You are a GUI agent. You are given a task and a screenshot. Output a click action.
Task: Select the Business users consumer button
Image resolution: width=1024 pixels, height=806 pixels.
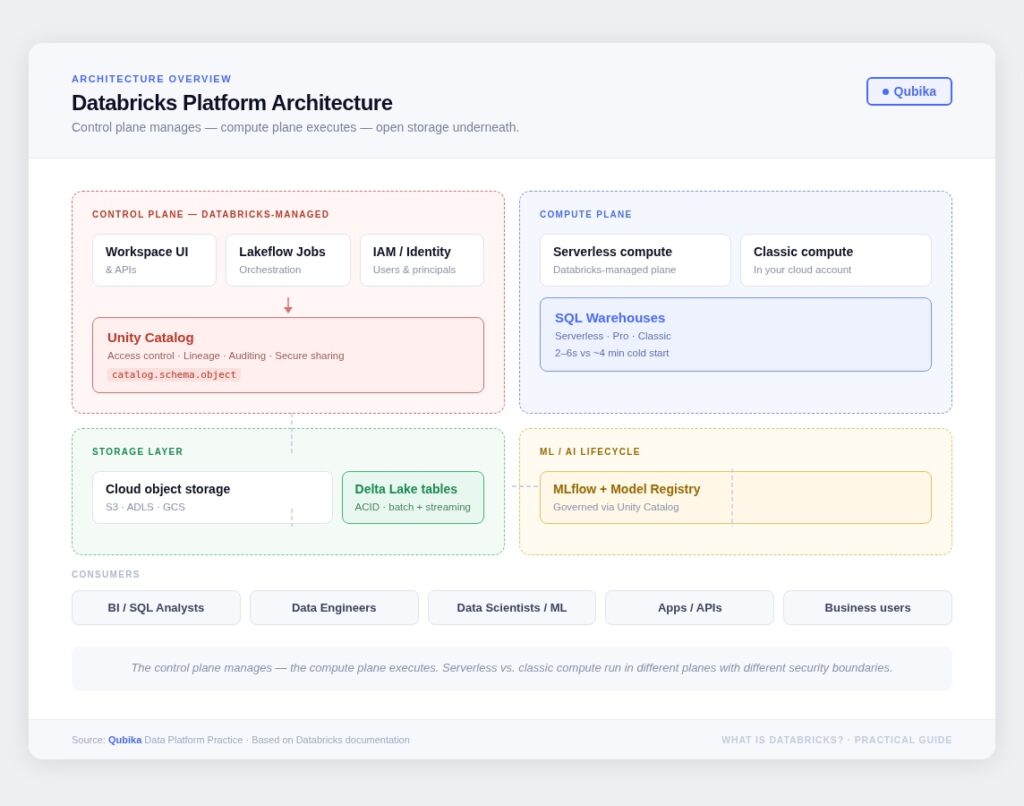click(867, 608)
